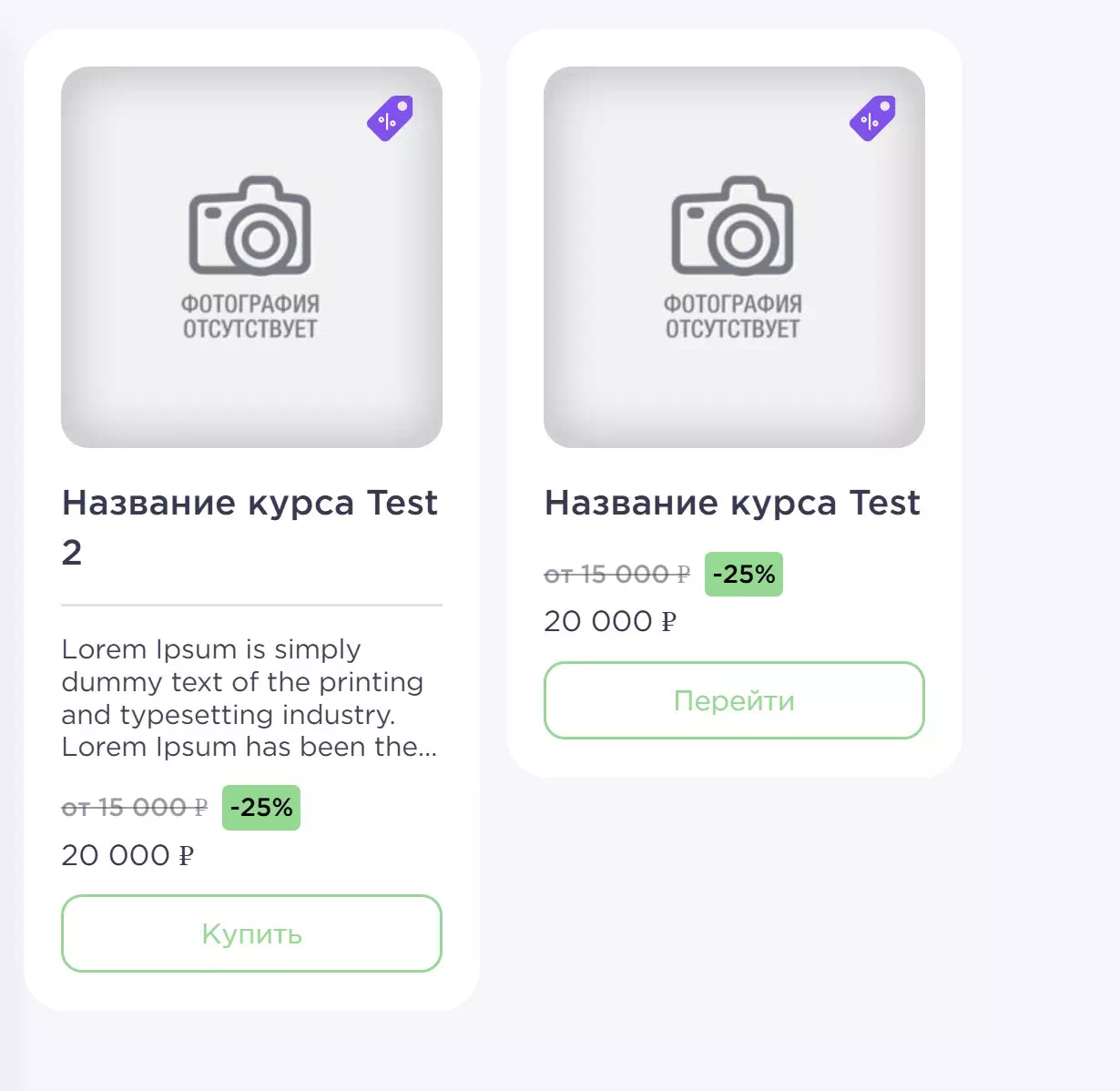Click ruble sign of 20 000 price, Test 2 card
Image resolution: width=1120 pixels, height=1091 pixels.
click(x=186, y=856)
